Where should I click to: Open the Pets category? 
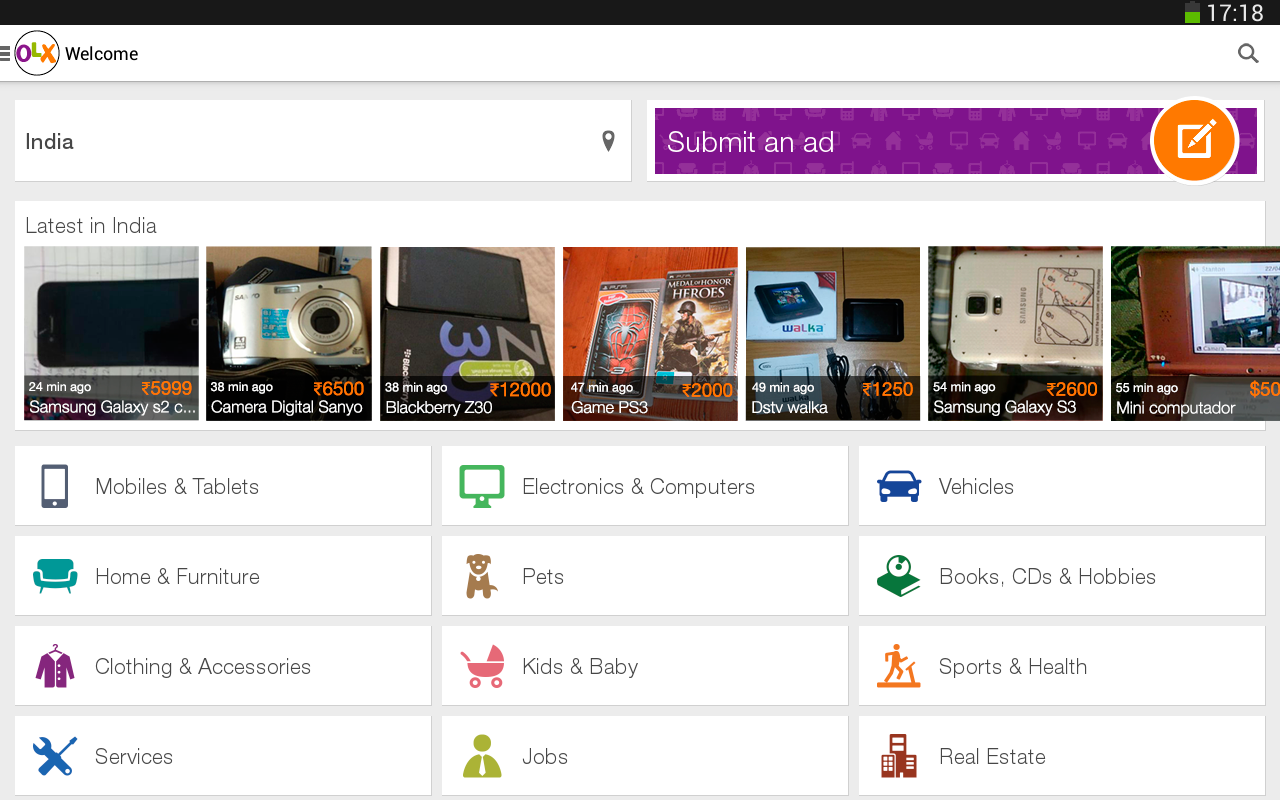click(x=645, y=576)
